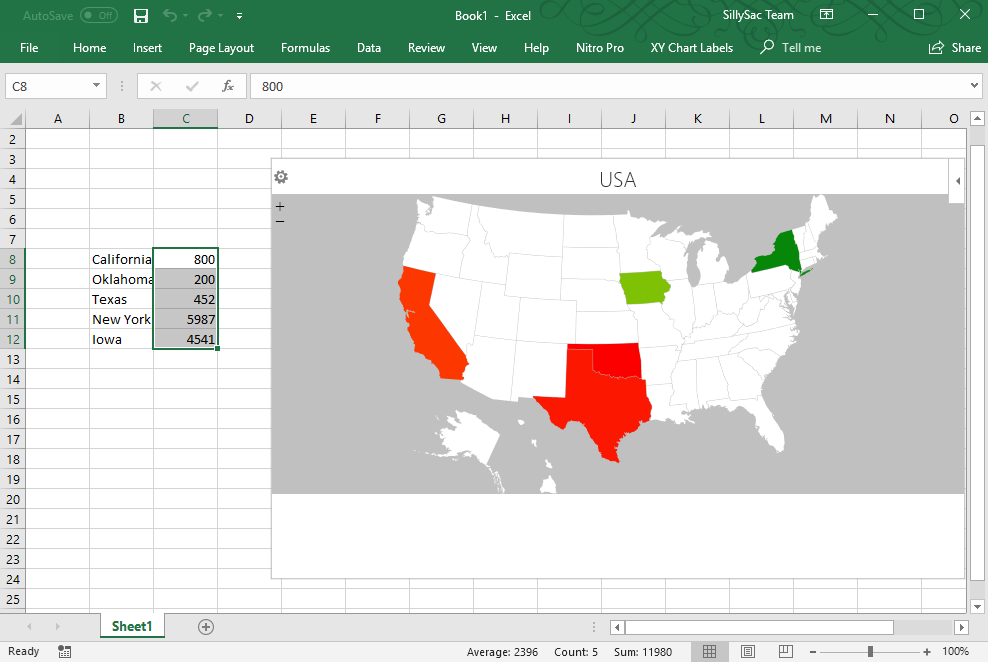
Task: Toggle the AutoSave switch
Action: [x=99, y=16]
